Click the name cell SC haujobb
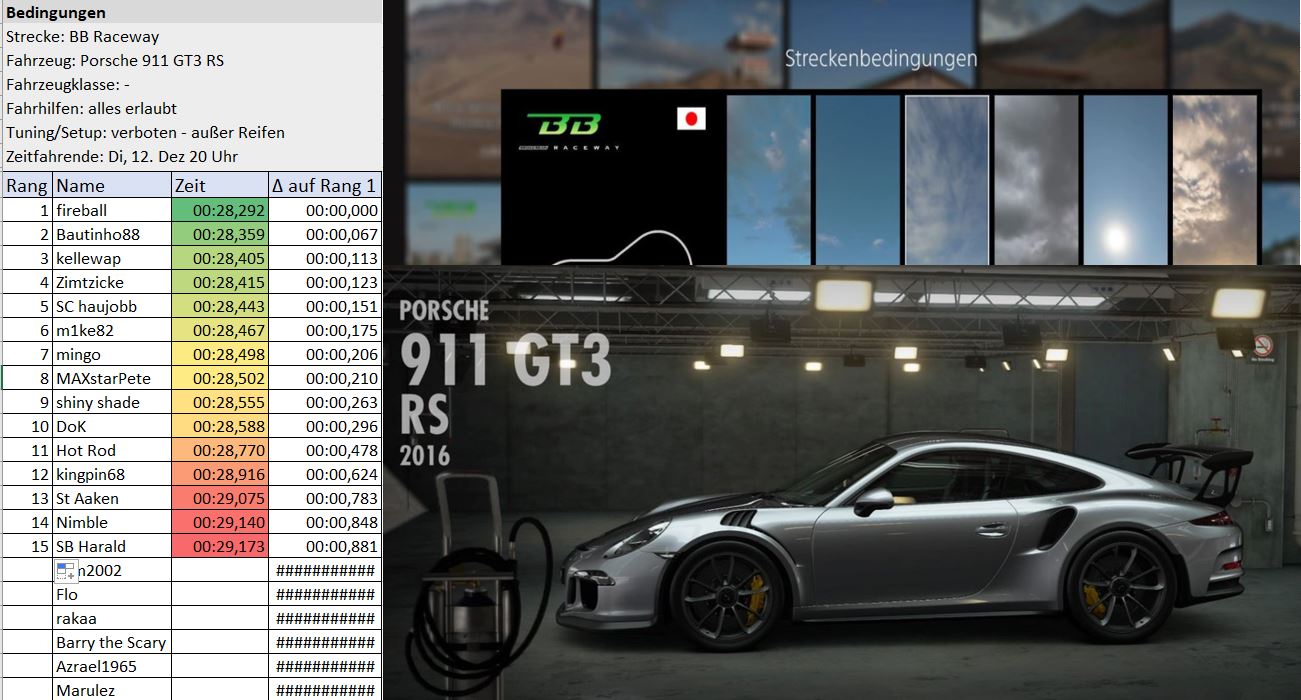Screen dimensions: 1301x700 (112, 306)
